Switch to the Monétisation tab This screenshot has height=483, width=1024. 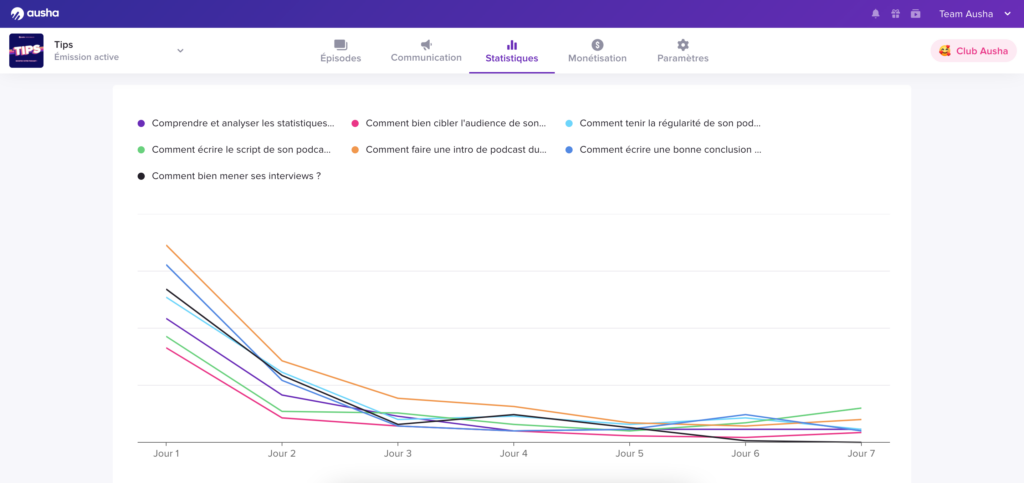[x=597, y=51]
